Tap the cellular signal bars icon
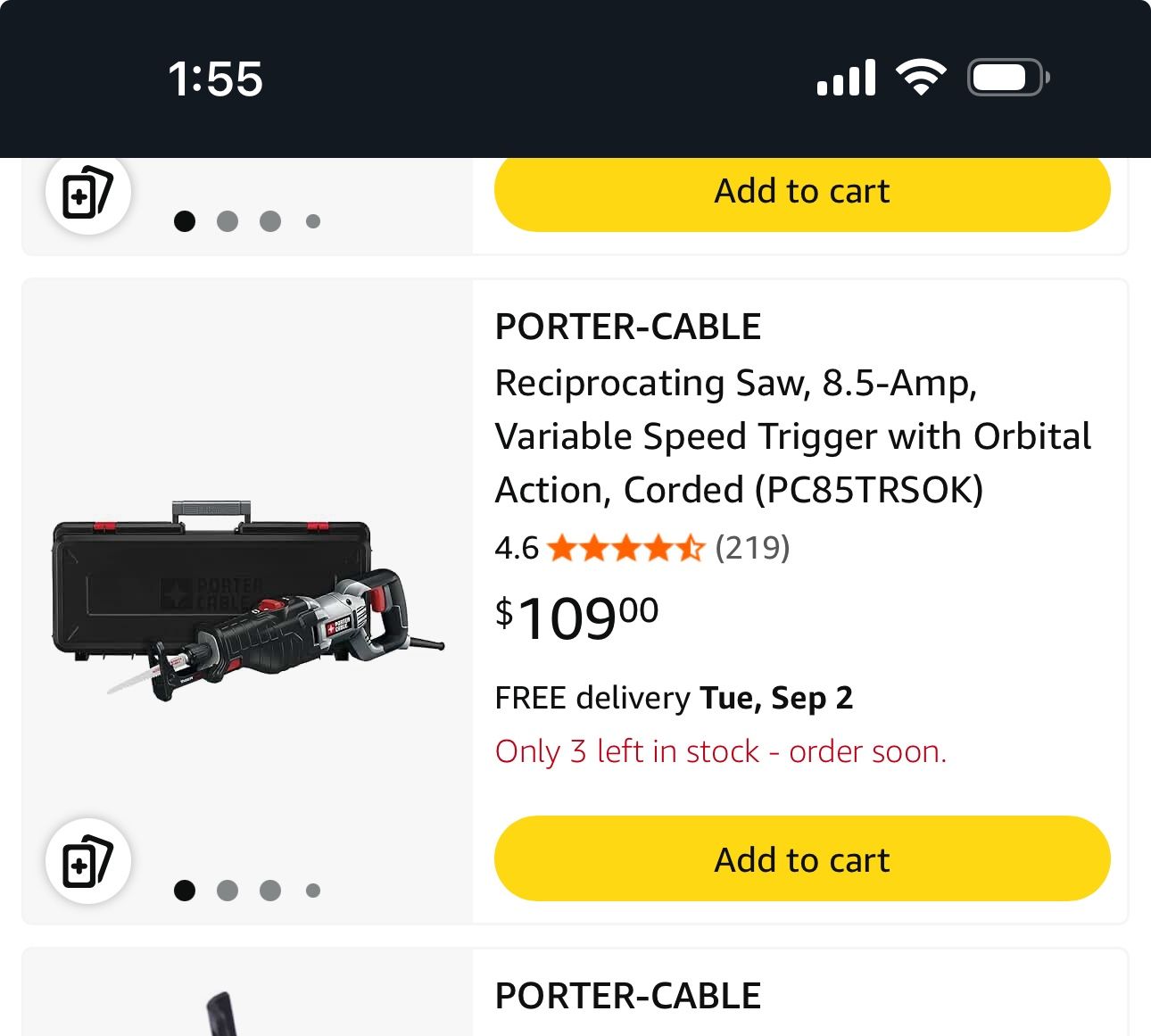The image size is (1151, 1036). (x=846, y=78)
